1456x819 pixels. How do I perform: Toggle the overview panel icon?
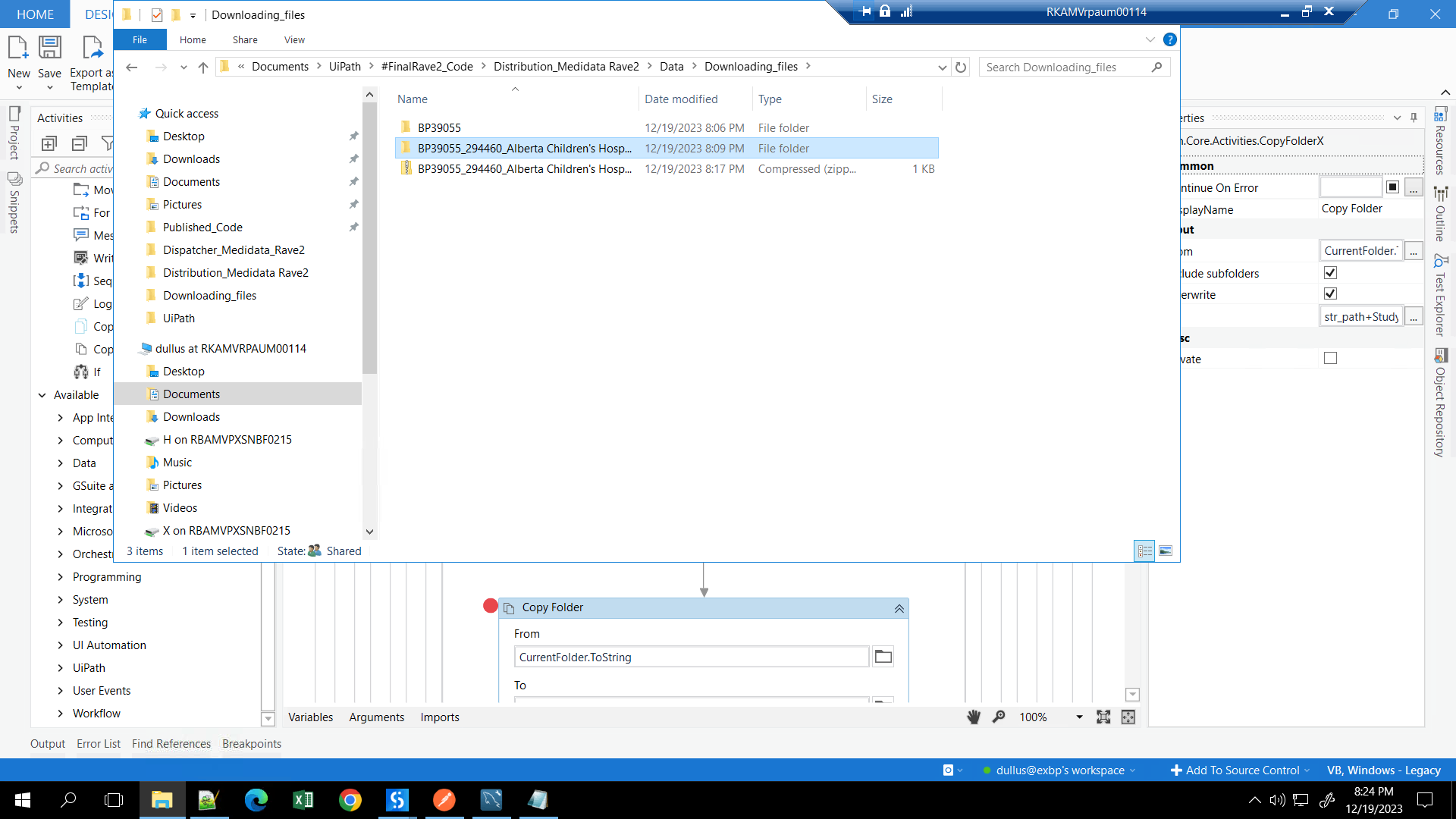tap(1128, 717)
